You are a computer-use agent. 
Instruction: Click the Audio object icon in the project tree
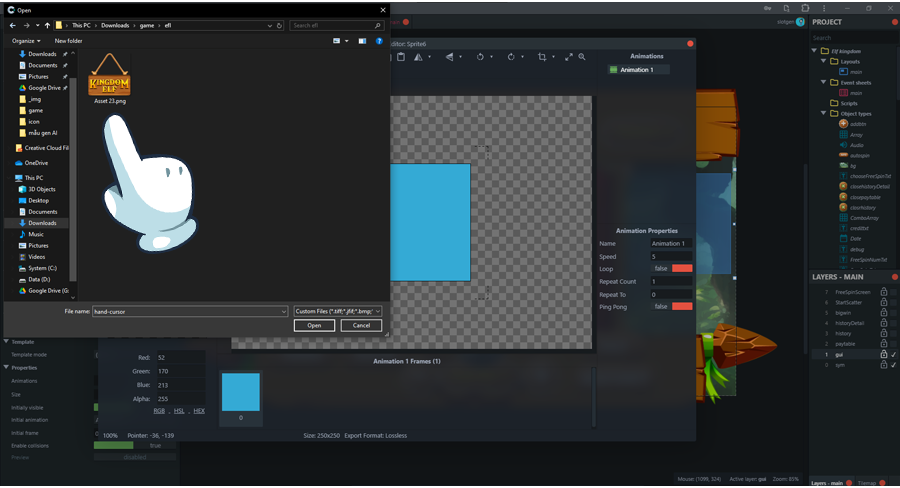pos(843,145)
